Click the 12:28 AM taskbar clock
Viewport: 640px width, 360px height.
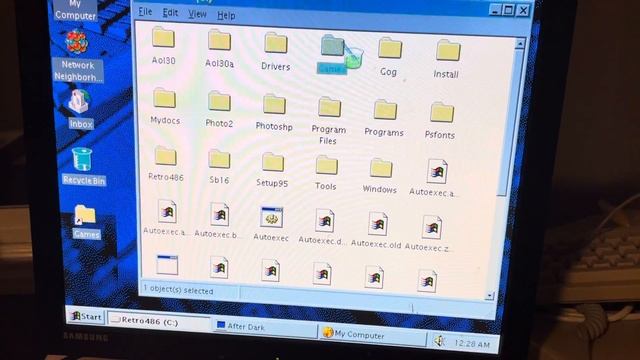[x=472, y=344]
